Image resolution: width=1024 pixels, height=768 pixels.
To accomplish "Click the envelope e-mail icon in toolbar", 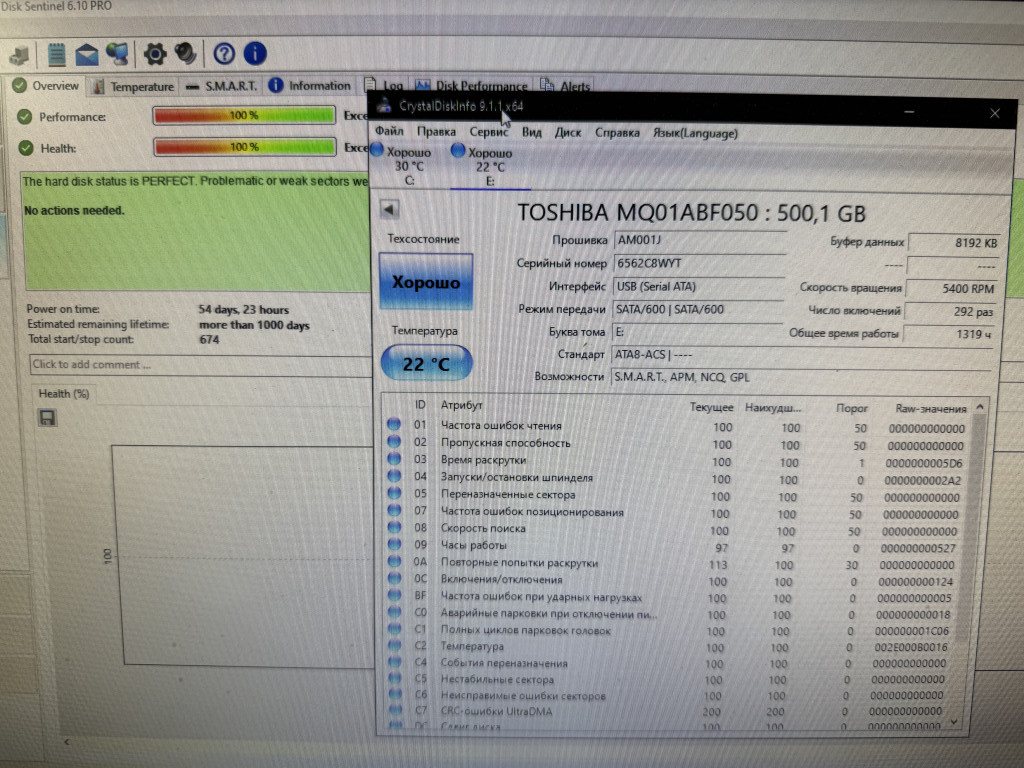I will [87, 53].
